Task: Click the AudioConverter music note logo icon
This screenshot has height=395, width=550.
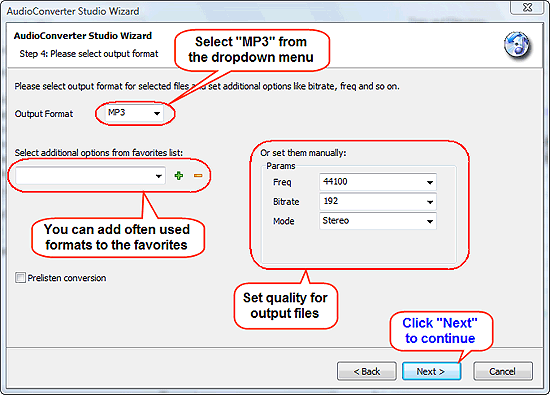Action: coord(517,45)
